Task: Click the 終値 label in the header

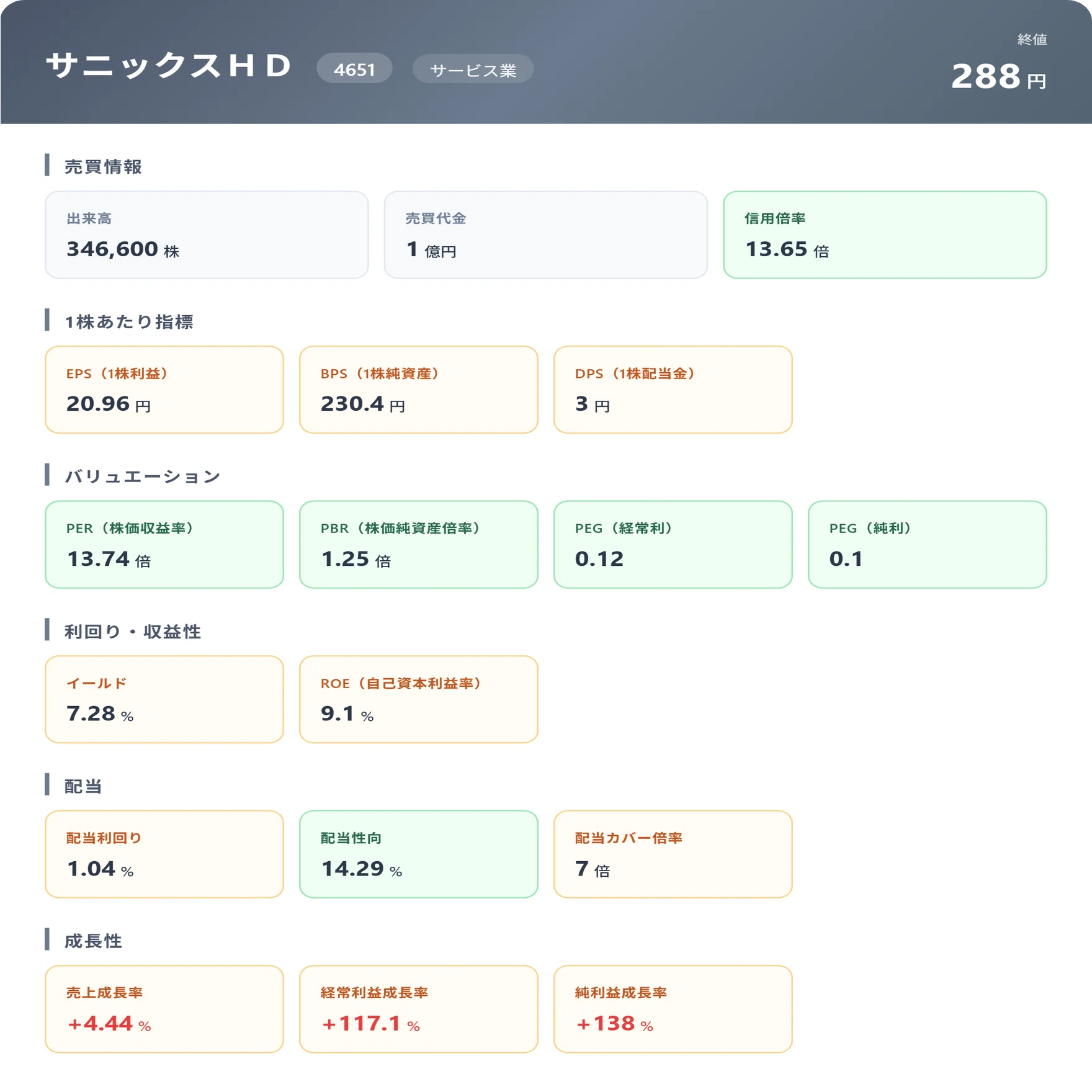Action: [x=1032, y=39]
